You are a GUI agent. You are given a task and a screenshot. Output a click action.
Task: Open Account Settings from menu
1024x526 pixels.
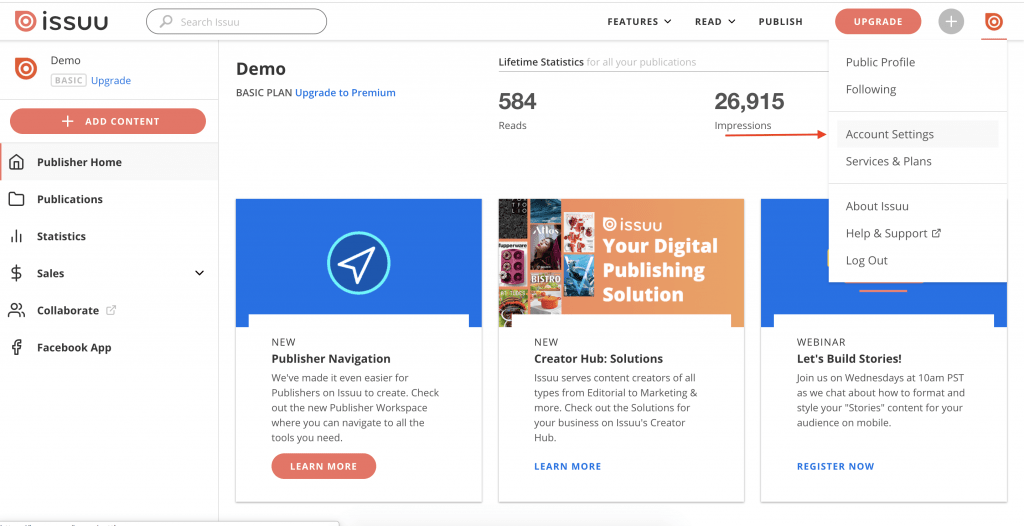point(918,134)
